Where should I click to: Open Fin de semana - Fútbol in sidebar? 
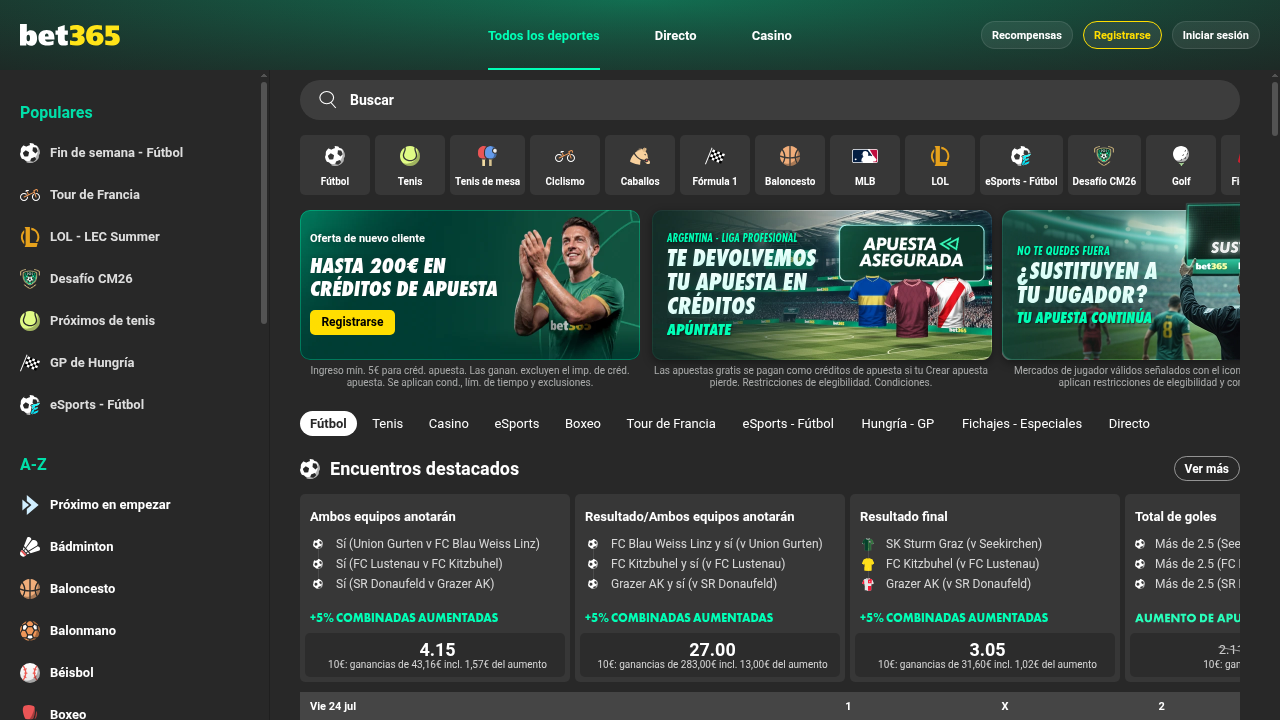click(130, 153)
